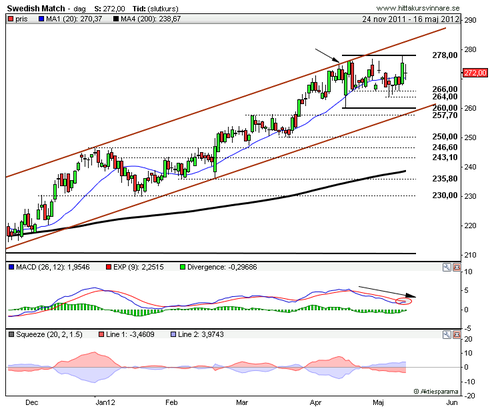
Task: Click the Tid: (slutkurs) label
Action: (155, 9)
